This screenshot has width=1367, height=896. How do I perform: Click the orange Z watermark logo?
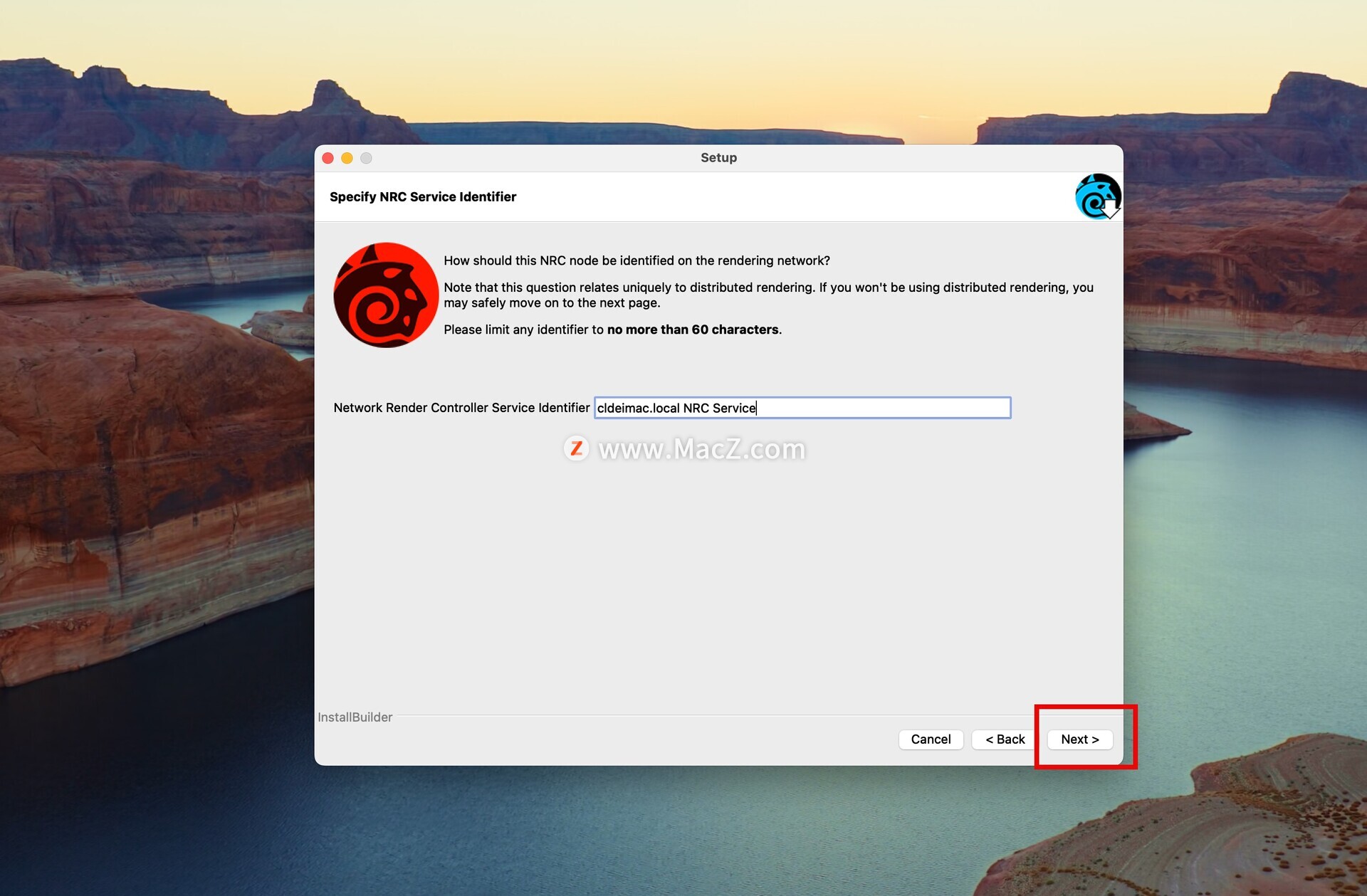(x=576, y=448)
